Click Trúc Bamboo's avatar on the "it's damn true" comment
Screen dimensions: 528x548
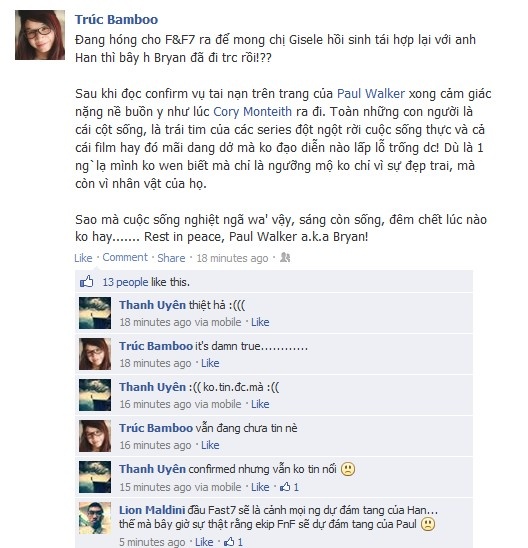[x=95, y=354]
